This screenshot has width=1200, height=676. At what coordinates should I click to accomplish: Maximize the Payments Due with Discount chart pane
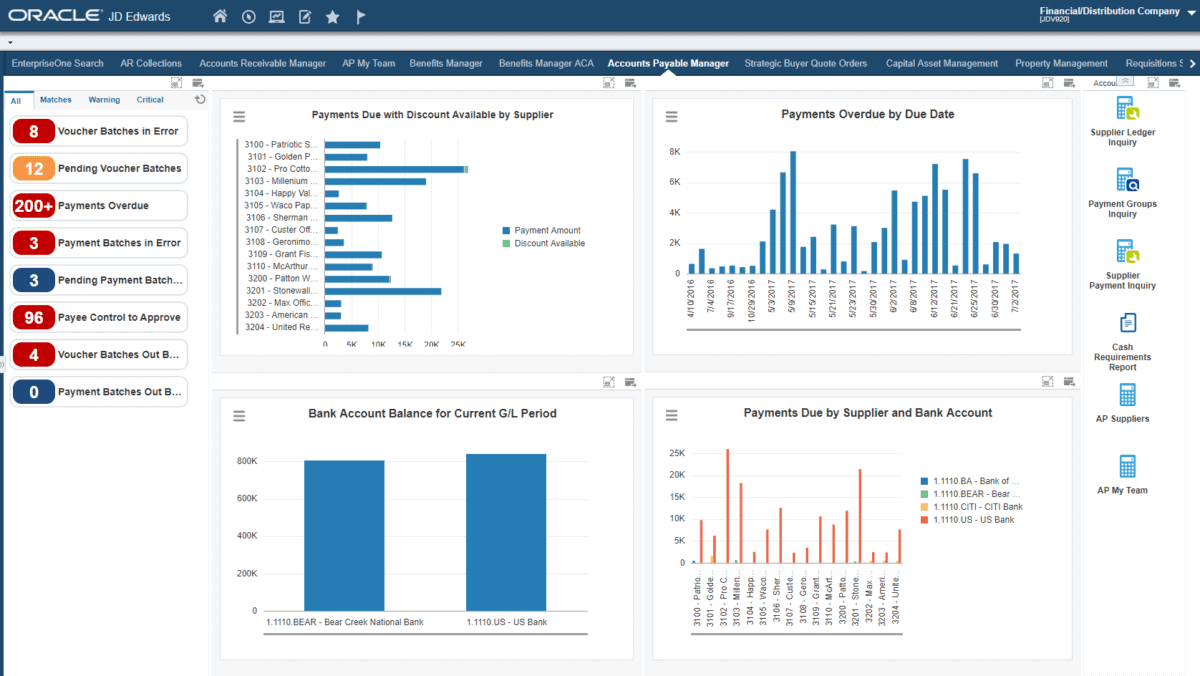point(608,83)
